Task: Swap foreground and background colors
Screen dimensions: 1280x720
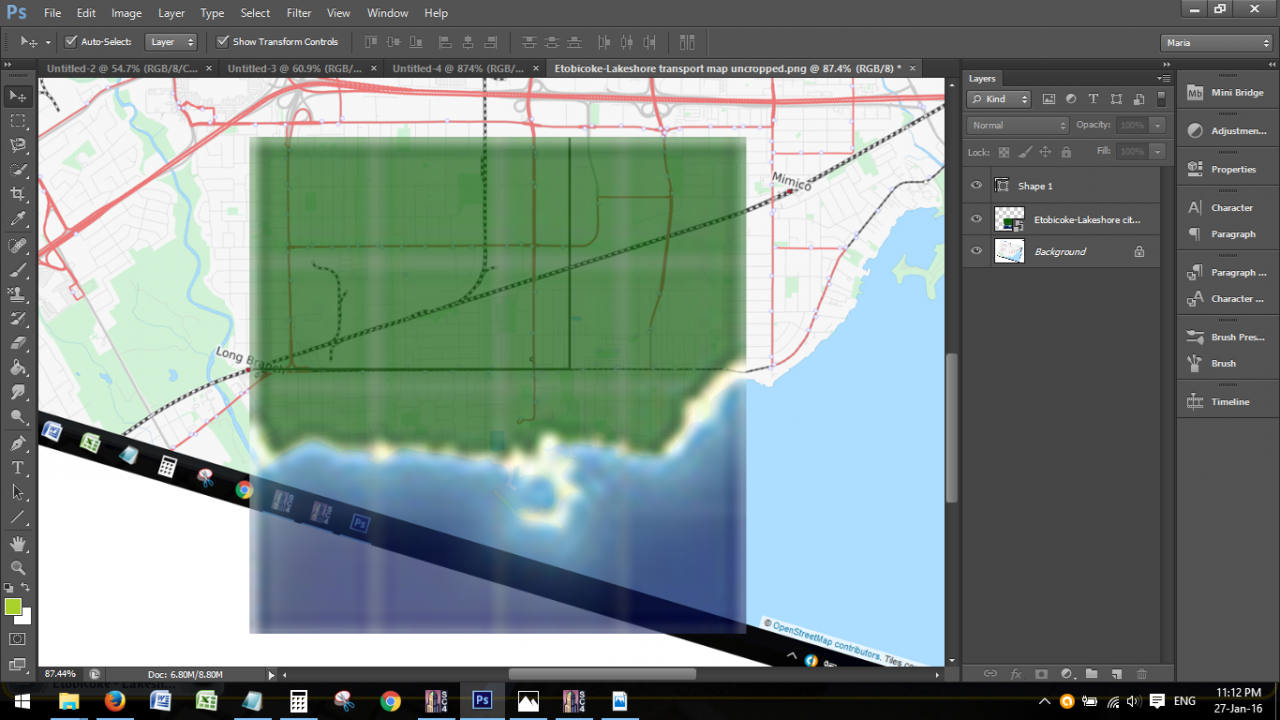Action: (x=26, y=587)
